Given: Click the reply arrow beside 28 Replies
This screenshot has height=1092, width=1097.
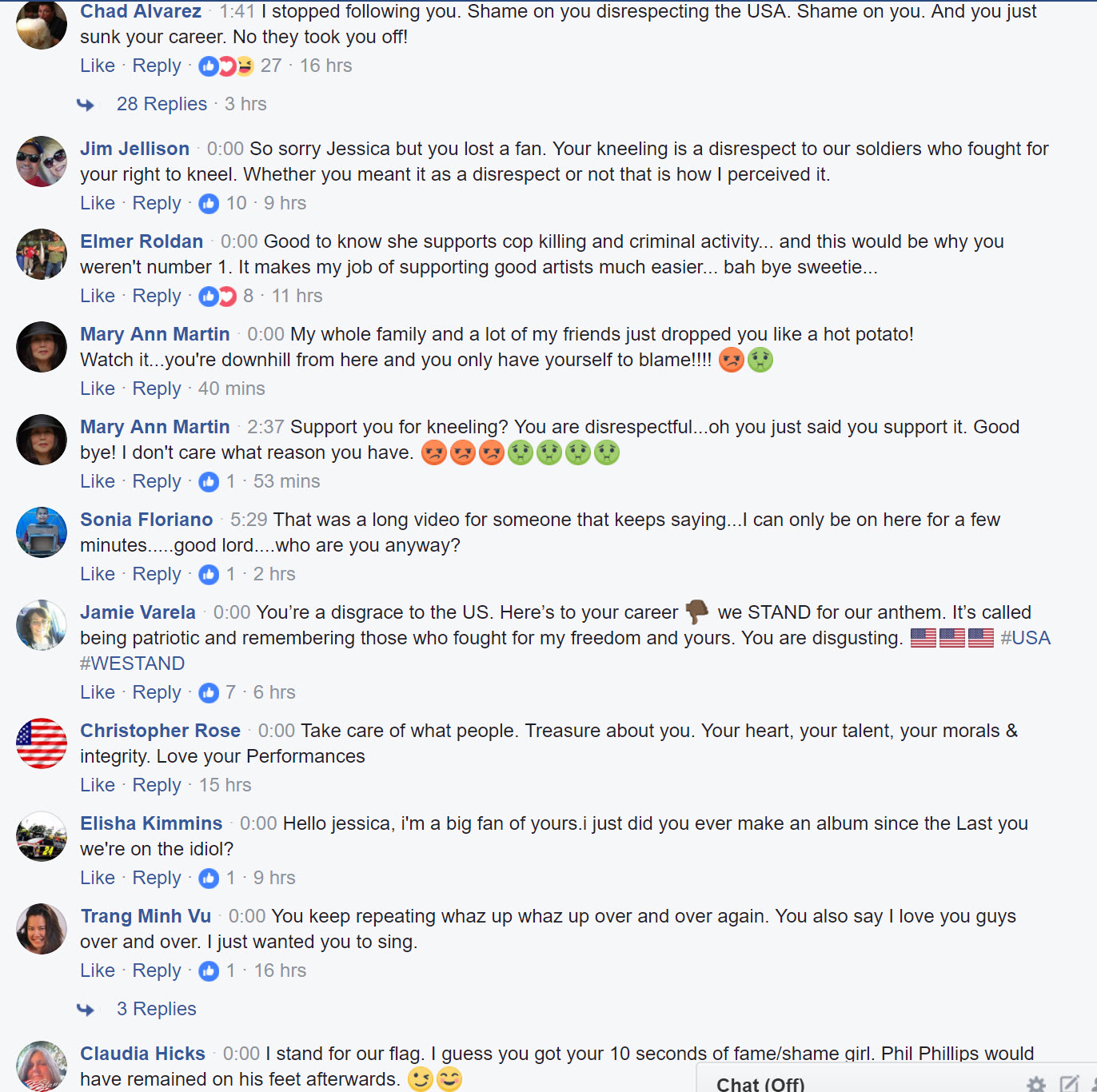Looking at the screenshot, I should point(86,105).
